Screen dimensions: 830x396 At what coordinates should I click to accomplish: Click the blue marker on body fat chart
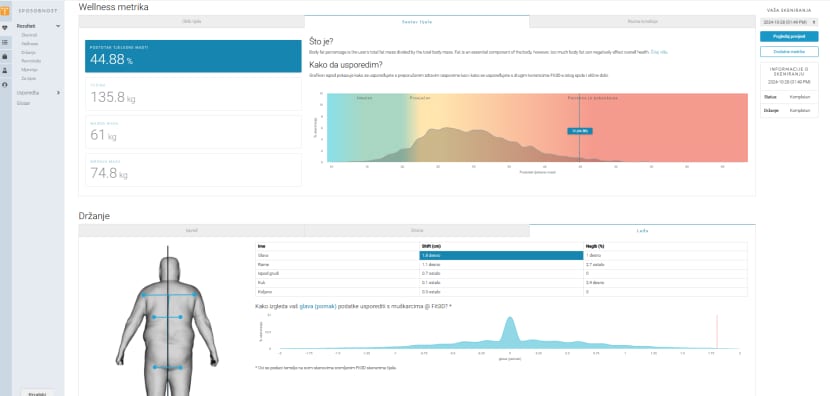click(580, 131)
